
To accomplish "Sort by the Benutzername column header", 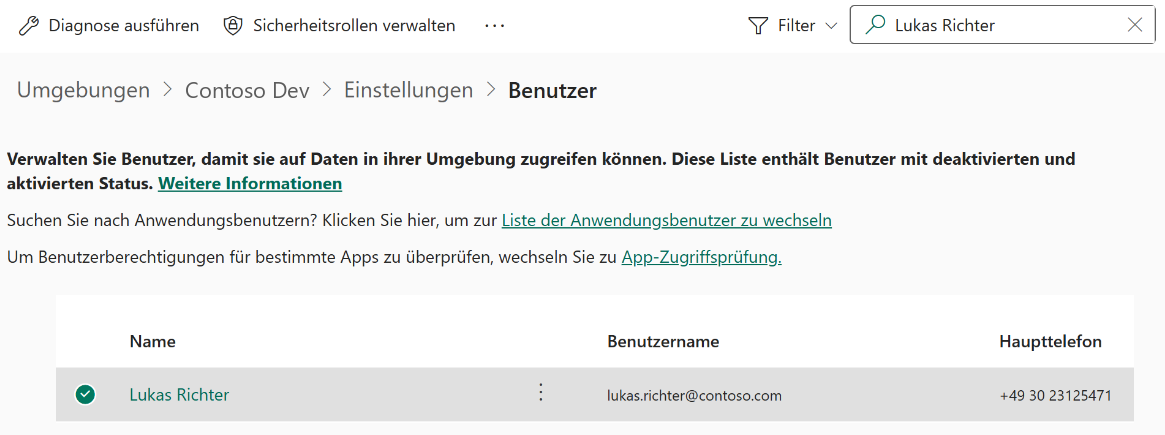I will tap(663, 342).
